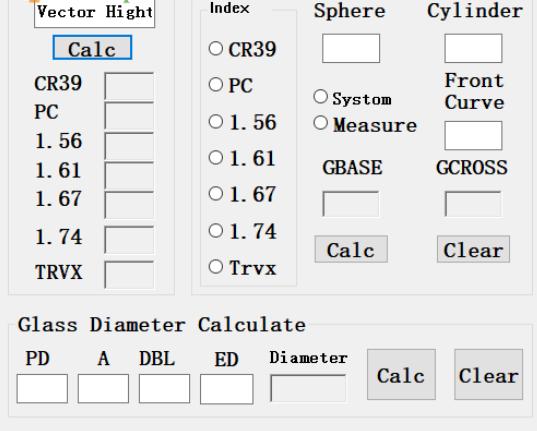
Task: Select the PC index radio button
Action: coord(216,84)
